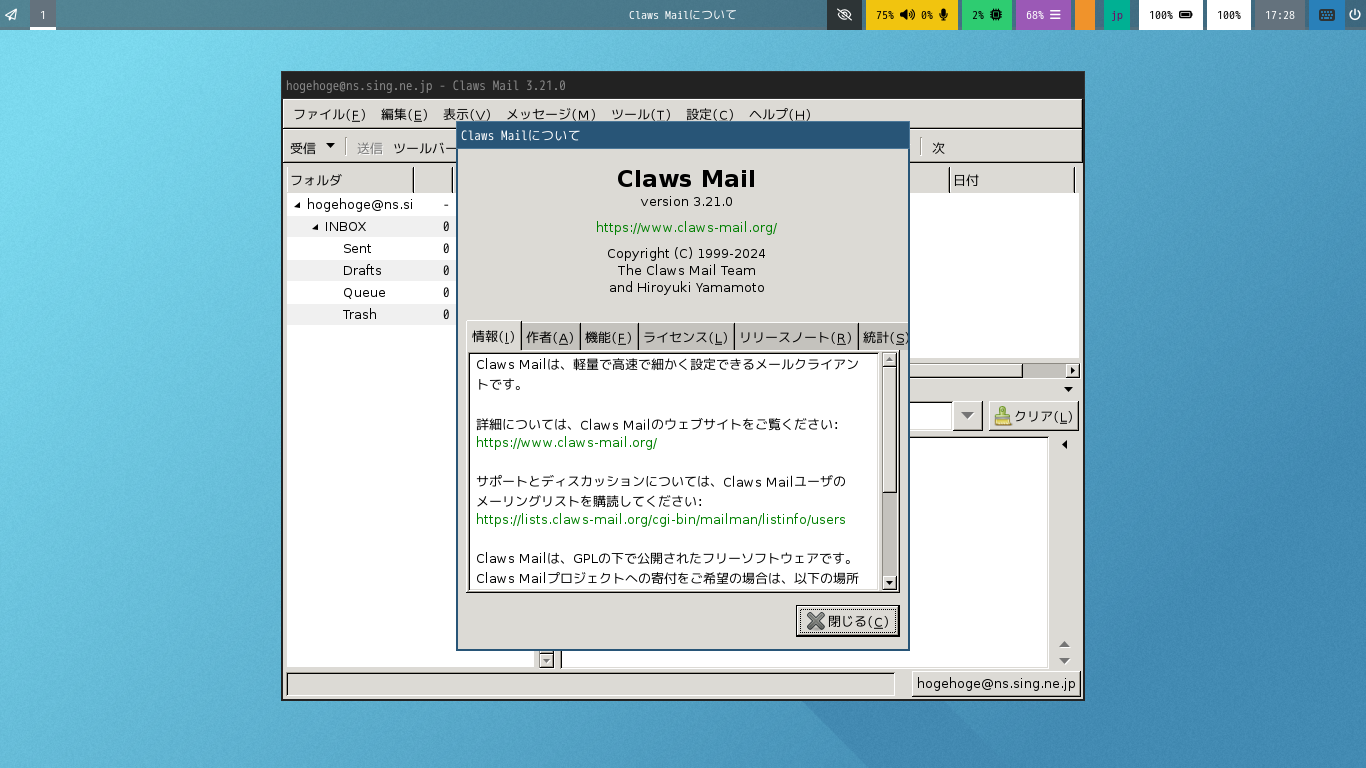Click the down arrow at message view bottom-right
The height and width of the screenshot is (768, 1366).
[x=1064, y=661]
